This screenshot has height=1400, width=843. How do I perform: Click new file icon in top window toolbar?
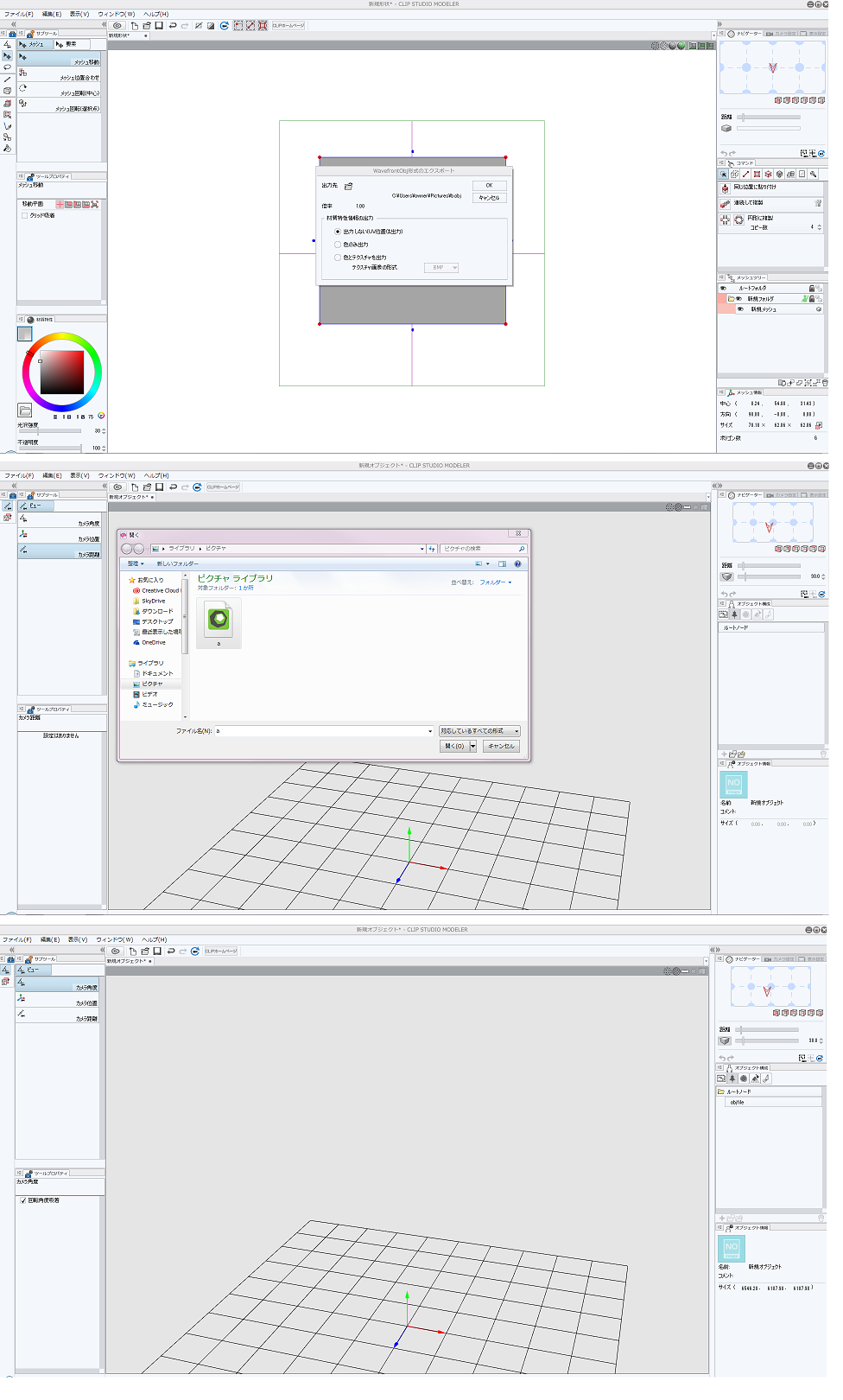coord(134,26)
